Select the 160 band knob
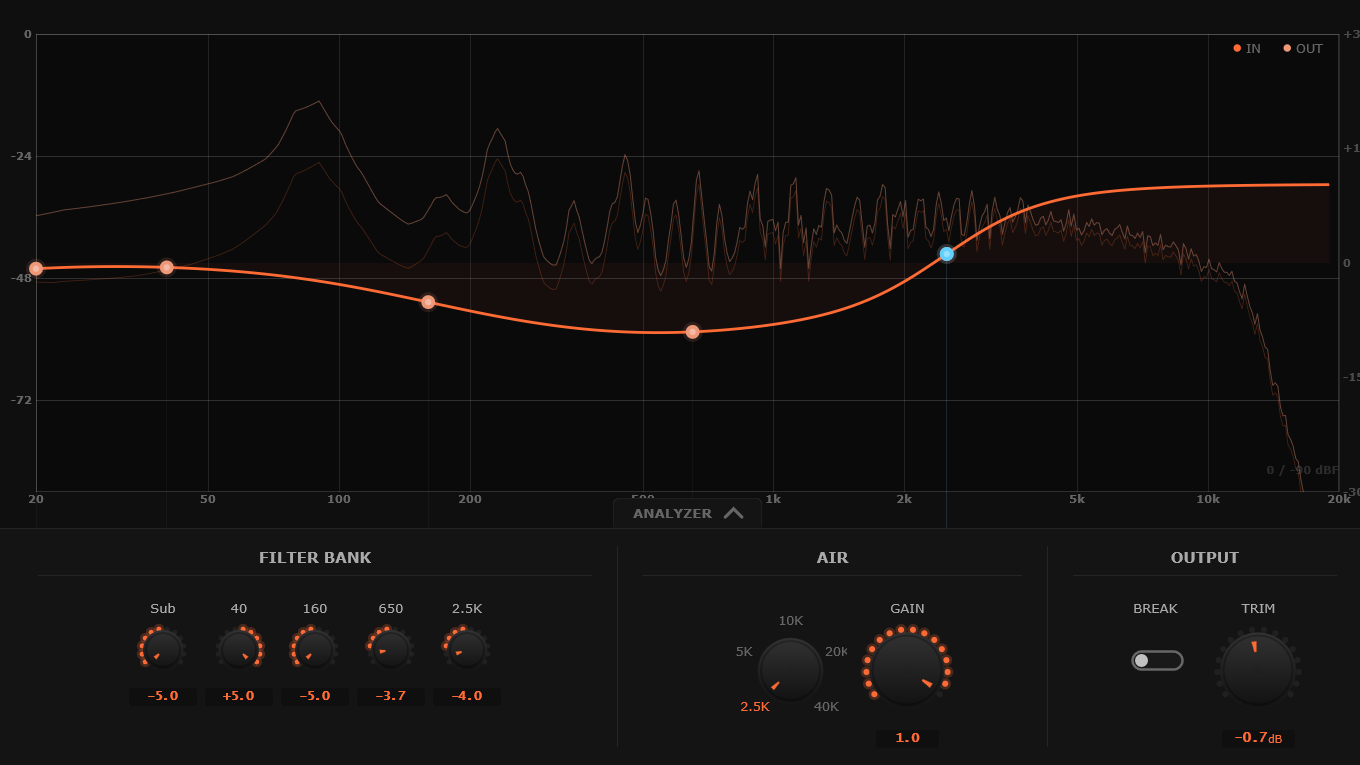Image resolution: width=1360 pixels, height=765 pixels. click(314, 648)
